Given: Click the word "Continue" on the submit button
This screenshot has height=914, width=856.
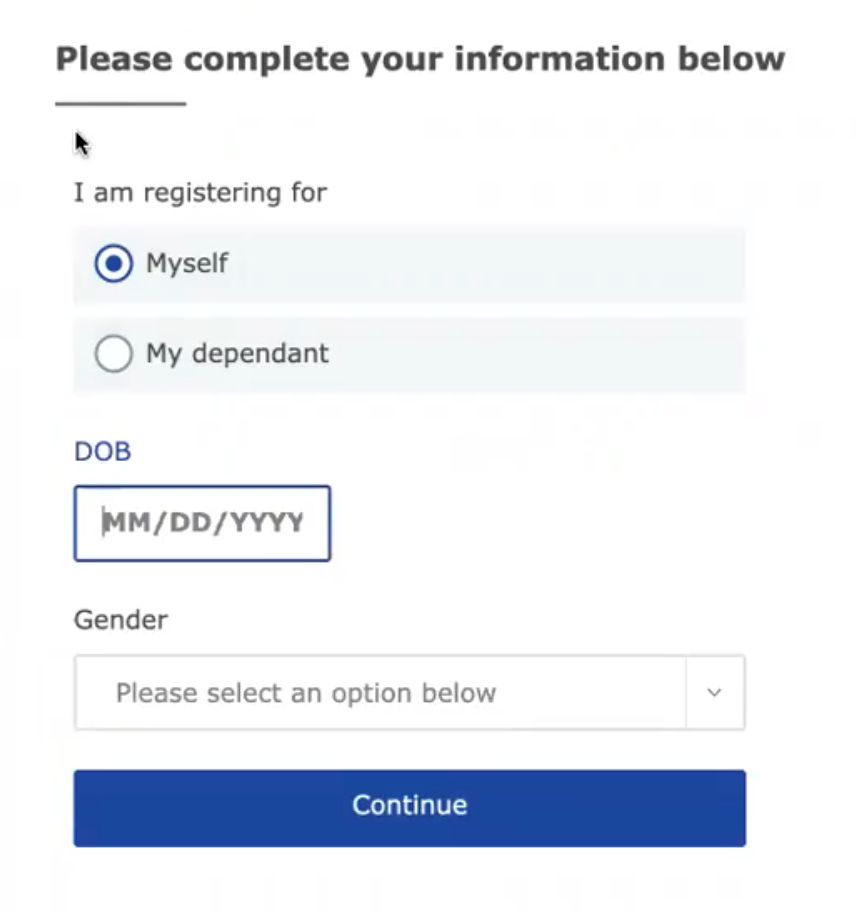Looking at the screenshot, I should point(409,806).
